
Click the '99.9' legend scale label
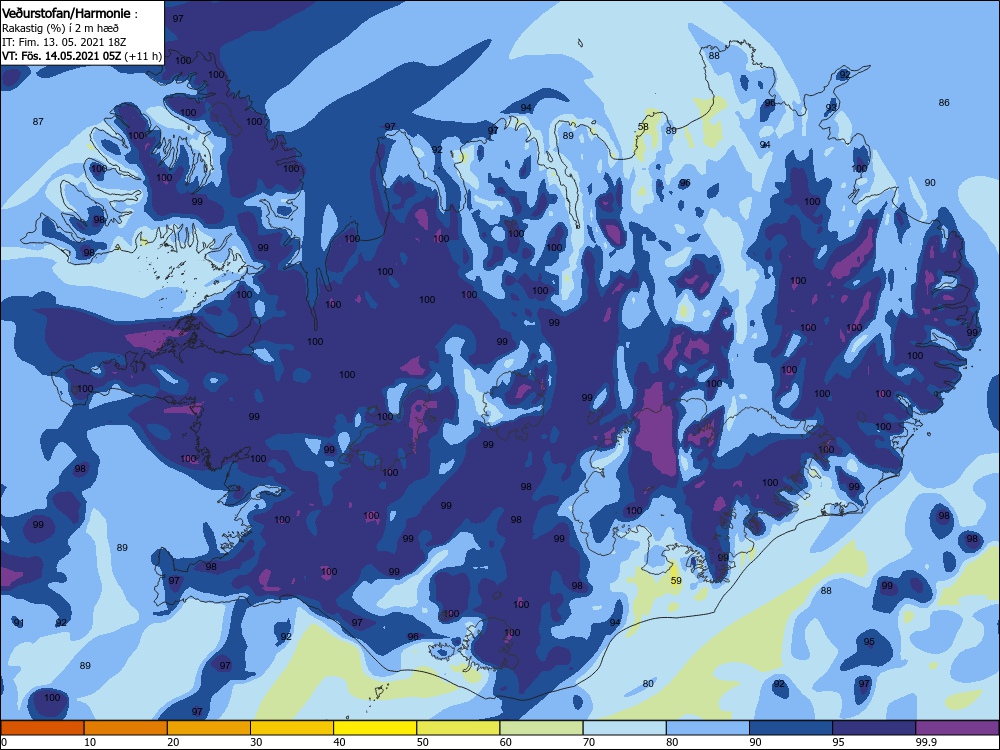click(926, 742)
